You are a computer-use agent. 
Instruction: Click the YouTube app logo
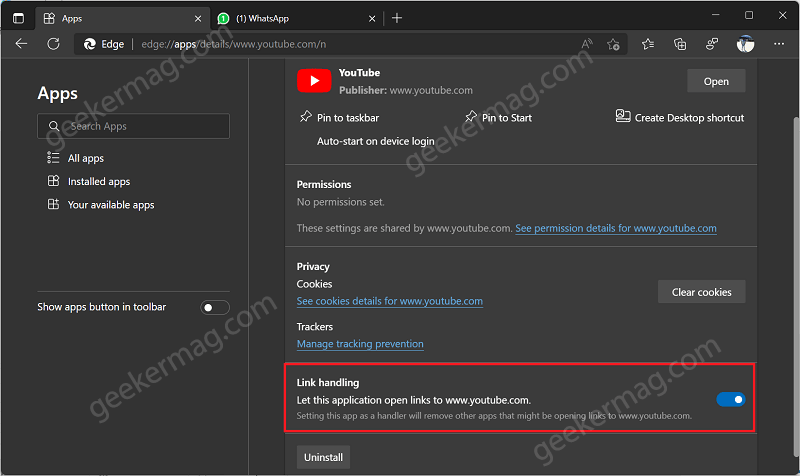(314, 81)
